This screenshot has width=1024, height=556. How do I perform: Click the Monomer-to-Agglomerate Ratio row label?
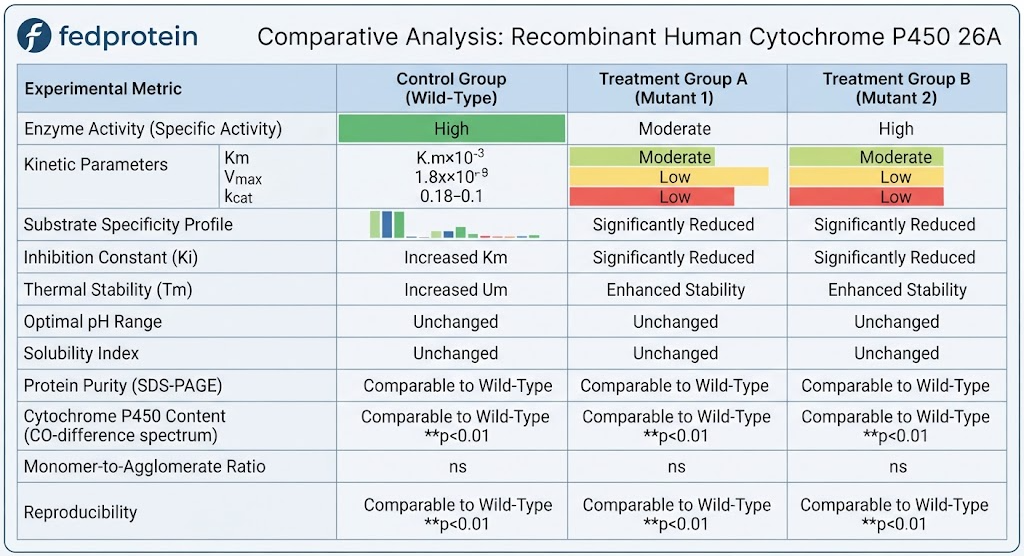[144, 466]
